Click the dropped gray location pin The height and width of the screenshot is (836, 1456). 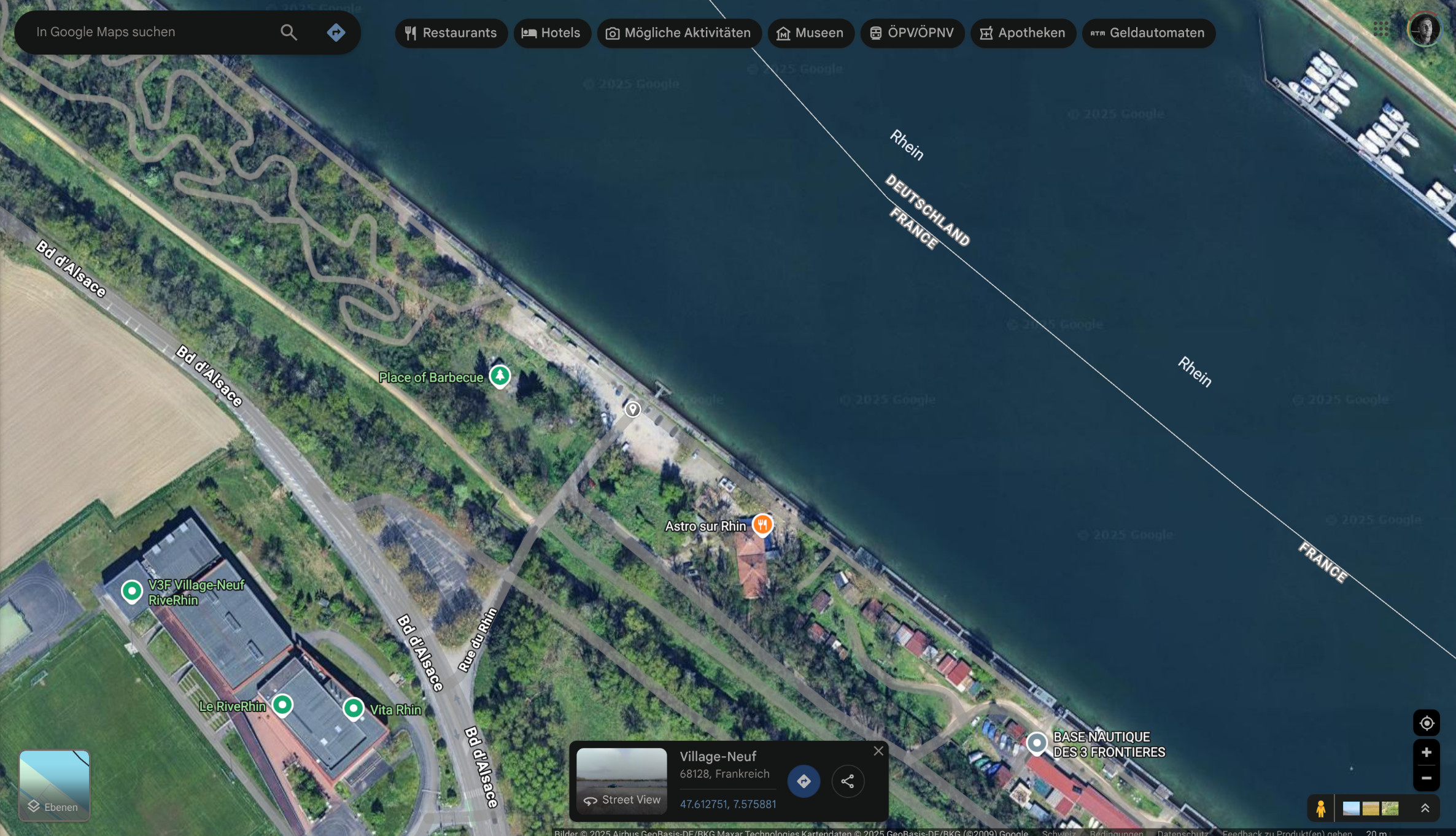(x=632, y=409)
